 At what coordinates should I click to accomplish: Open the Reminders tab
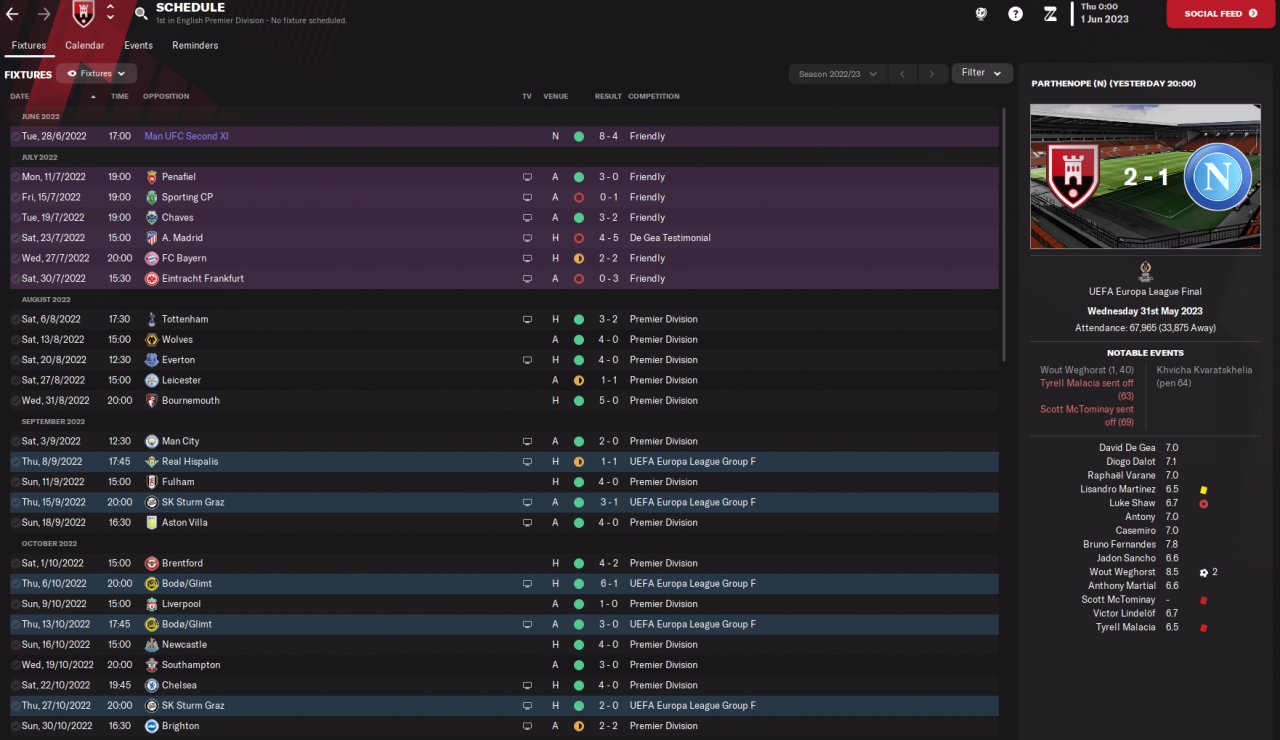195,45
